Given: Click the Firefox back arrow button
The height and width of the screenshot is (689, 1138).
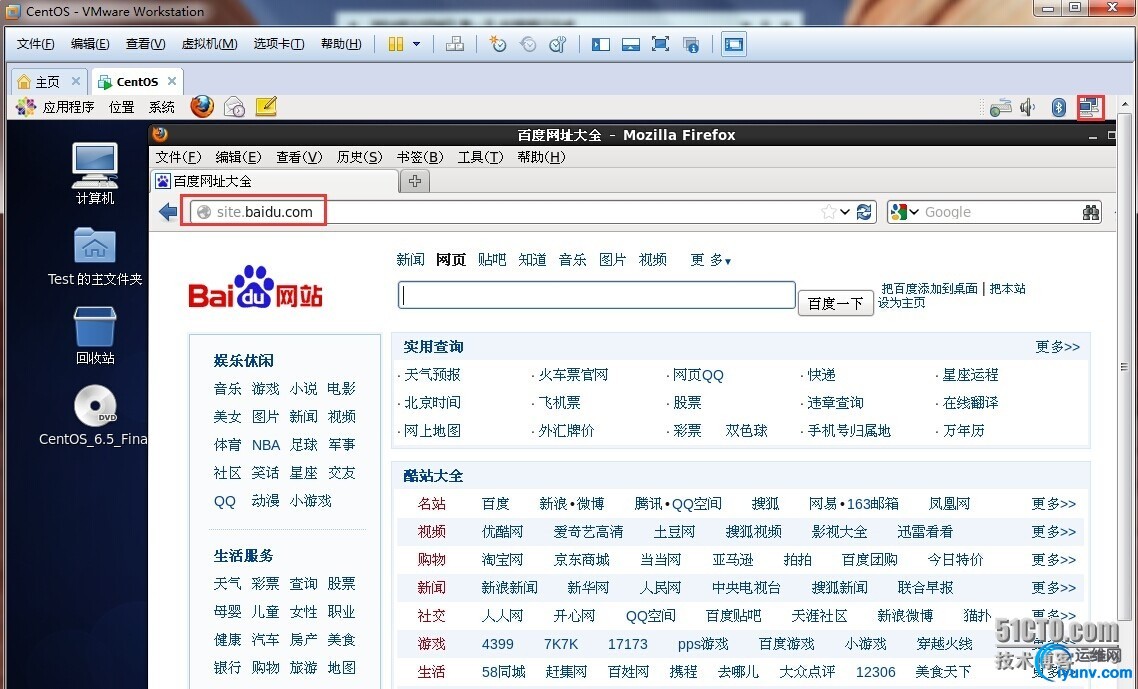Looking at the screenshot, I should tap(168, 212).
